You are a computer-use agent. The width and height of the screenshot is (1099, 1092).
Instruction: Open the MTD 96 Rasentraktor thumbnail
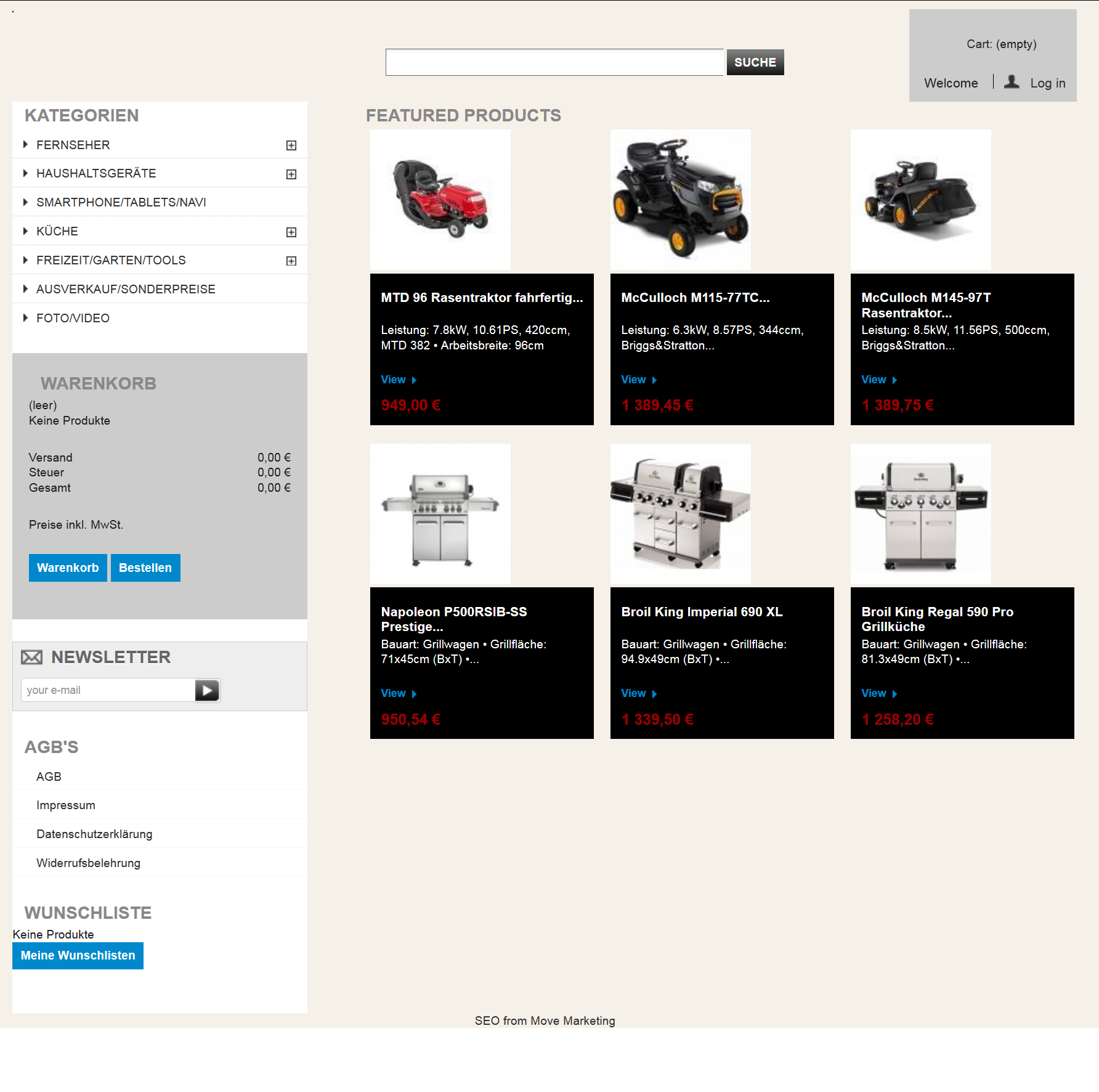[x=440, y=200]
